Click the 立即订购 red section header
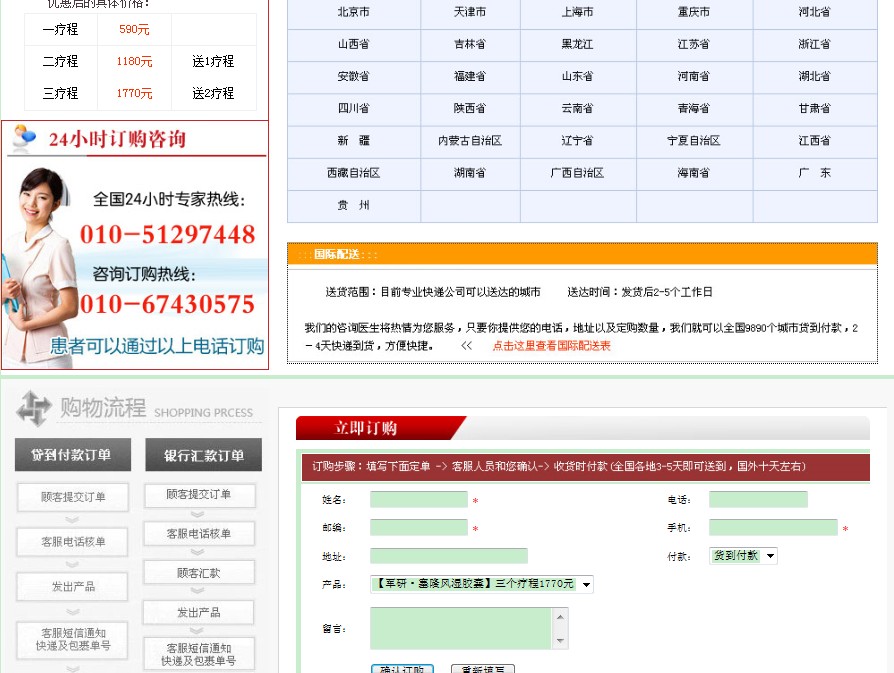 tap(366, 428)
